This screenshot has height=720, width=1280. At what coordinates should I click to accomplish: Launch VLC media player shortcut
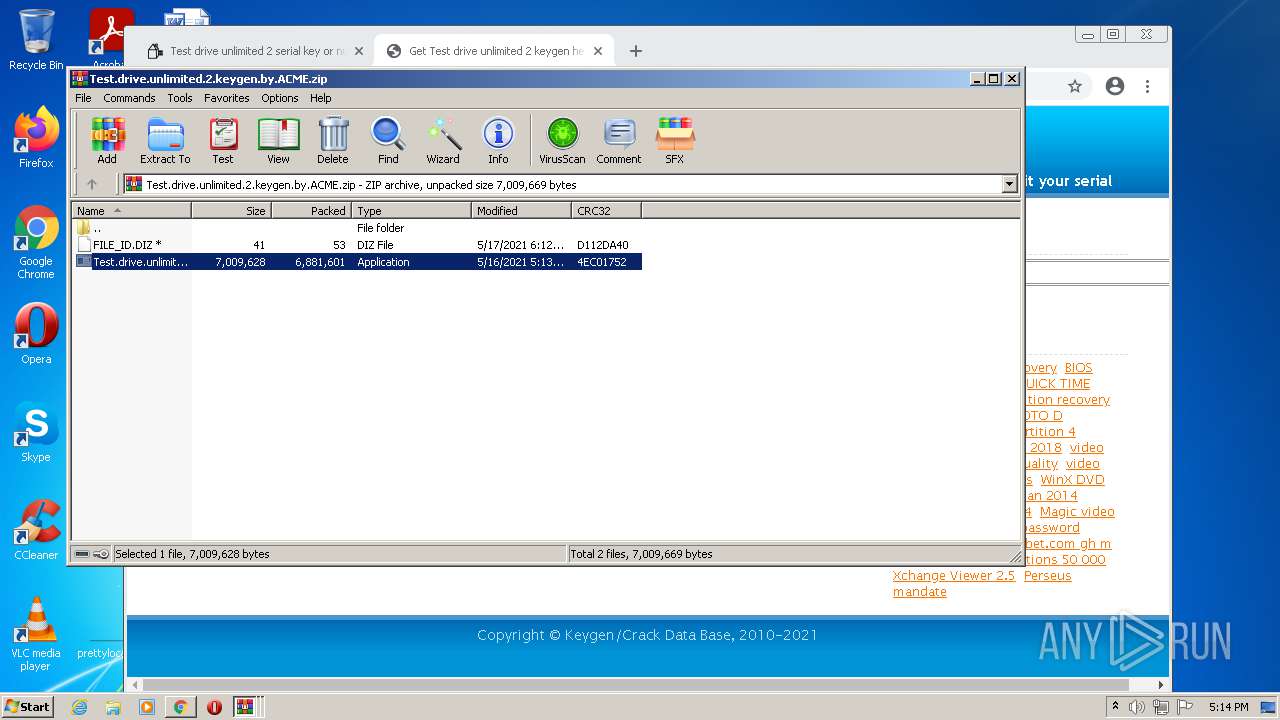click(x=36, y=634)
